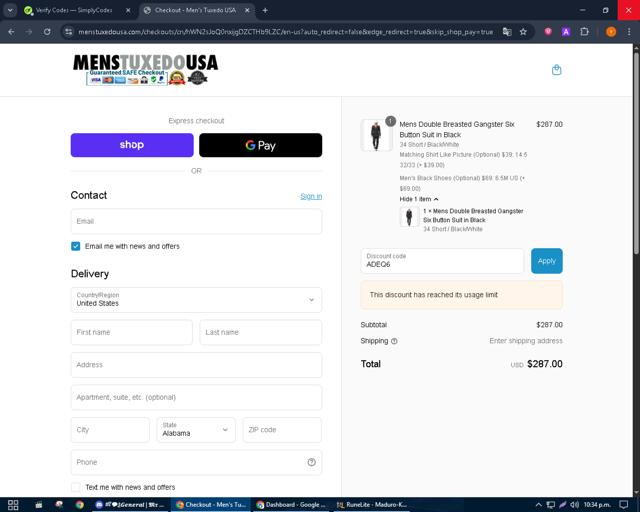Focus the Phone input field
The image size is (640, 512).
click(x=196, y=462)
